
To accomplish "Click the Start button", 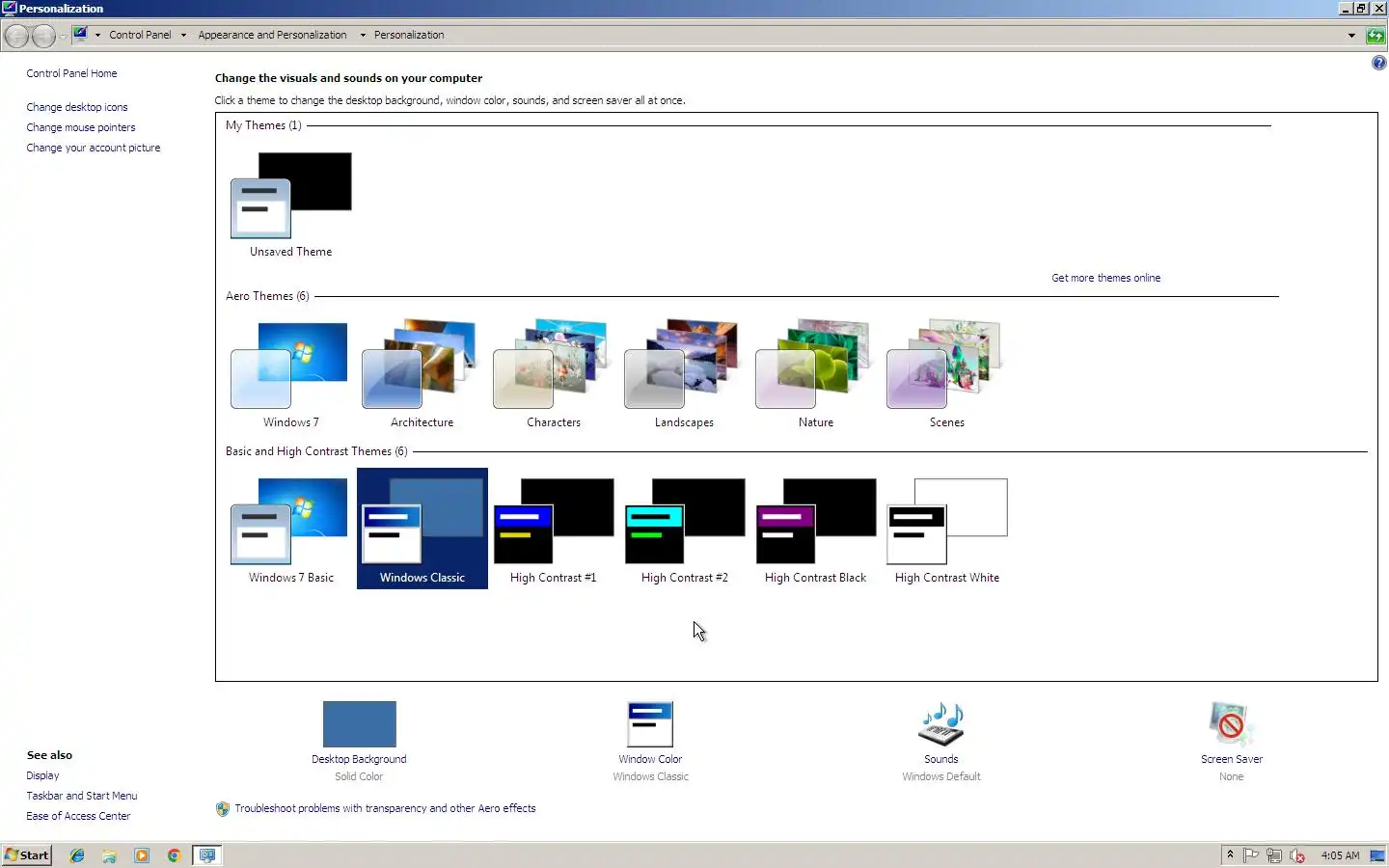I will point(27,854).
